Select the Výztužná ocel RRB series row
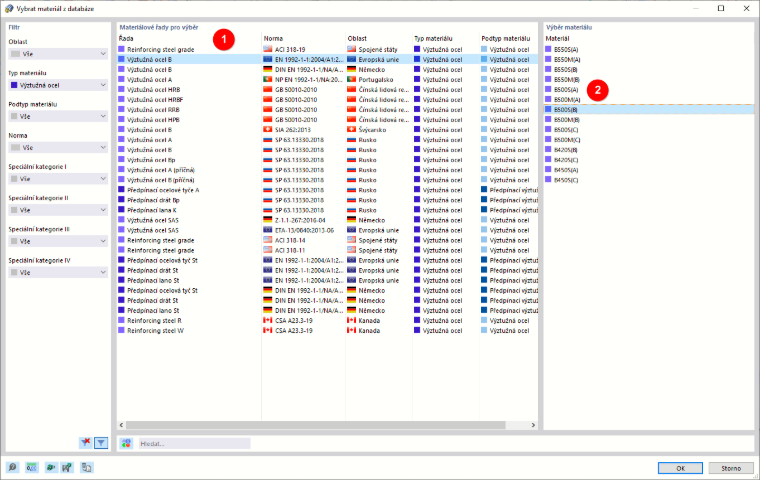Viewport: 760px width, 480px height. tap(328, 110)
